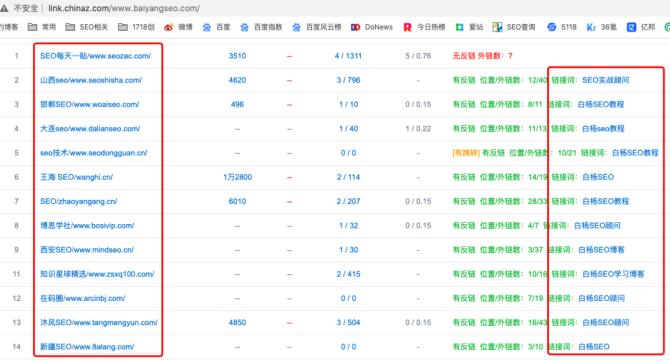Screen dimensions: 670x363
Task: Click the DoNews bookmark icon
Action: pos(356,27)
